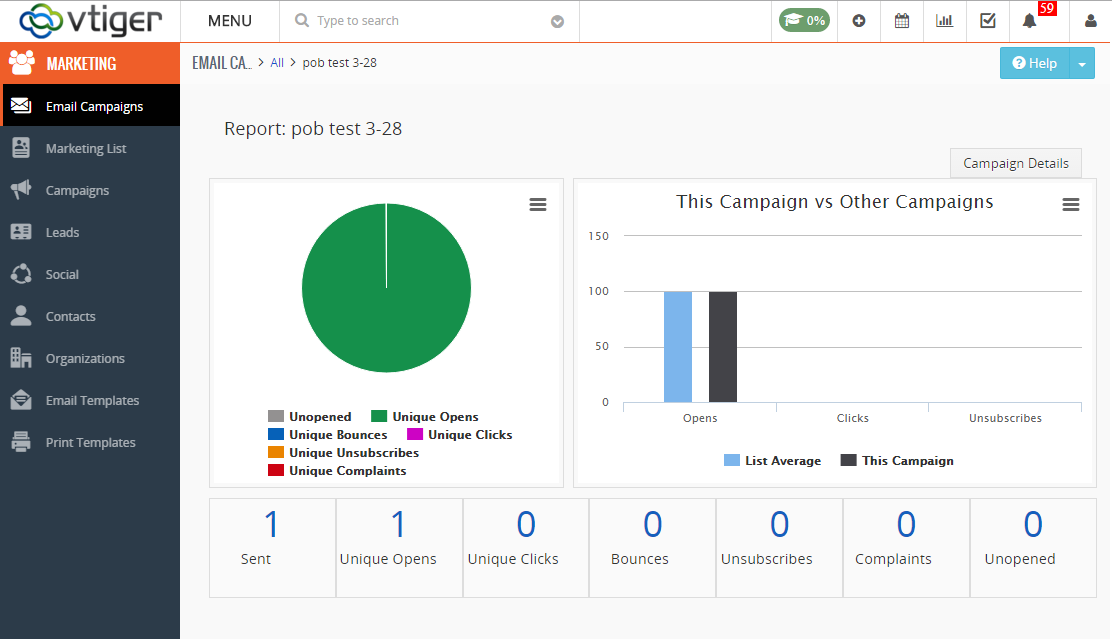Click the Campaign Details button
The image size is (1112, 639).
1016,163
